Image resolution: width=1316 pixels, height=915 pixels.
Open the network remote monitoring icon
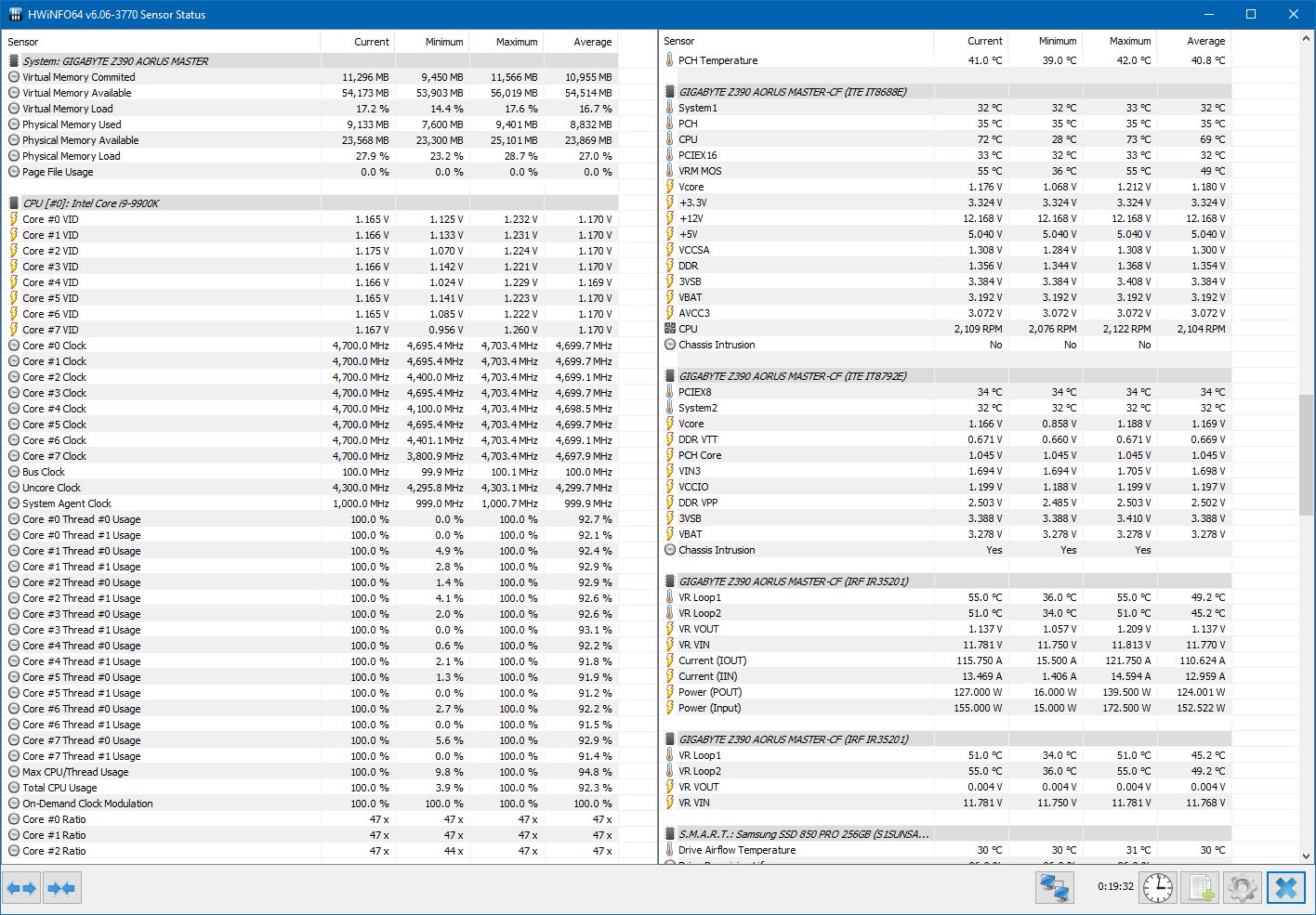[1054, 888]
